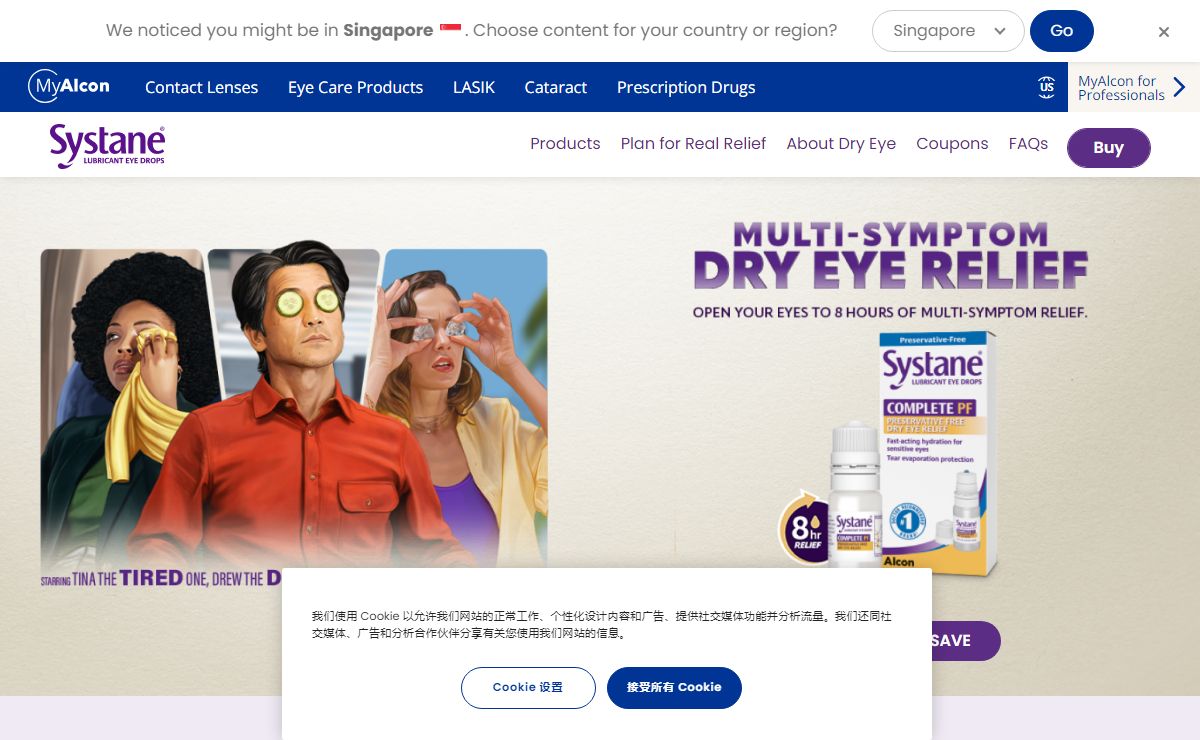Click the MyAlcon logo
The height and width of the screenshot is (740, 1200).
click(x=69, y=87)
